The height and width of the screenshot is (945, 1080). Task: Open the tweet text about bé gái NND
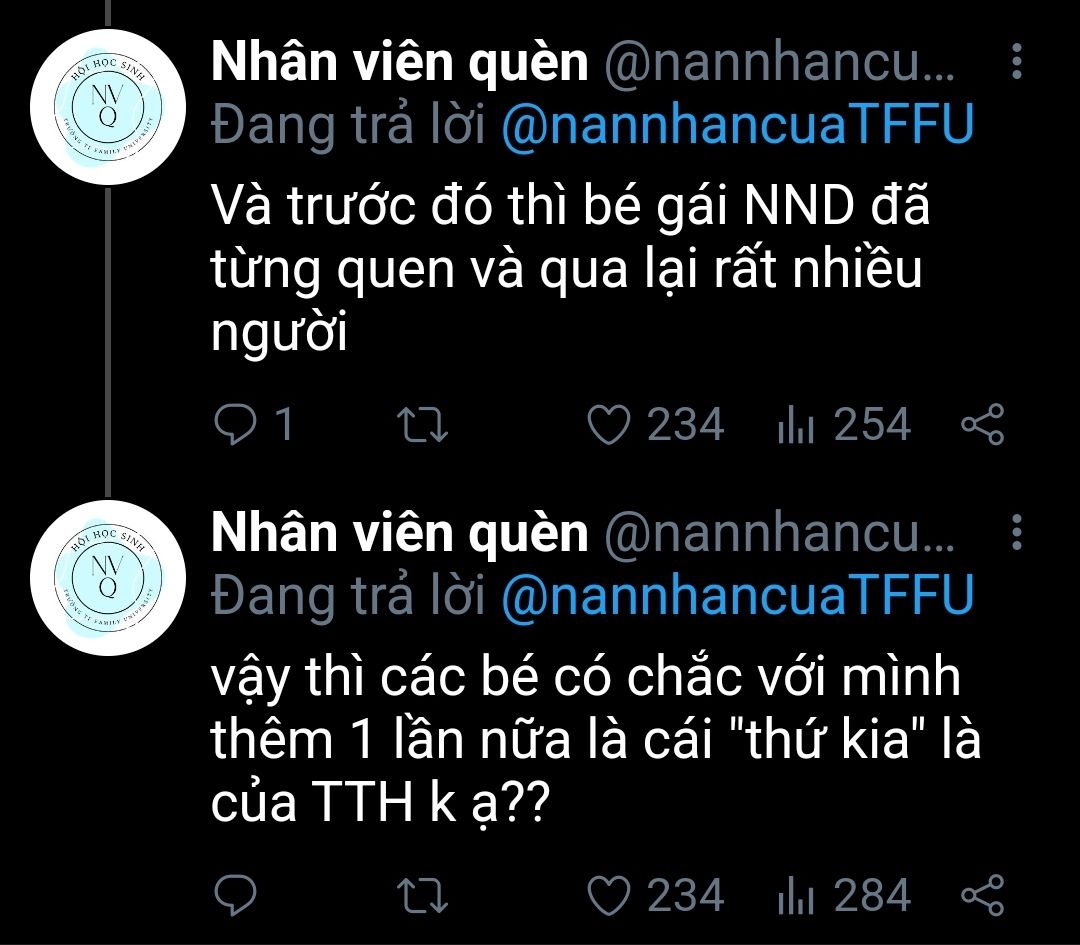(x=570, y=269)
